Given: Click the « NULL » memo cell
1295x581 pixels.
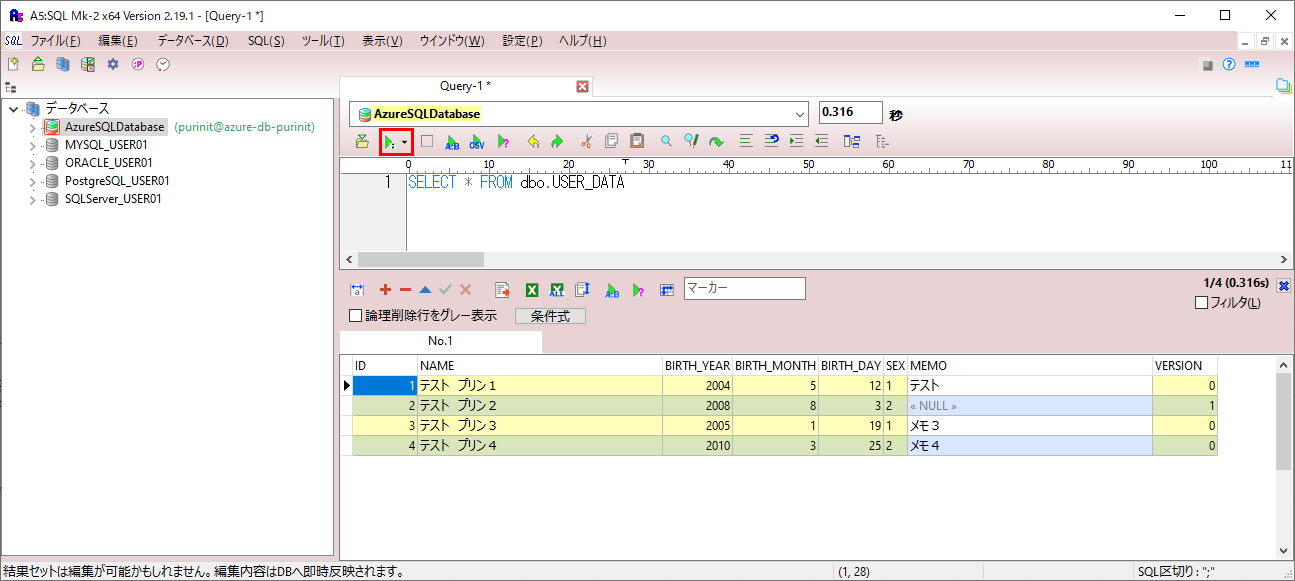Looking at the screenshot, I should click(x=1030, y=406).
